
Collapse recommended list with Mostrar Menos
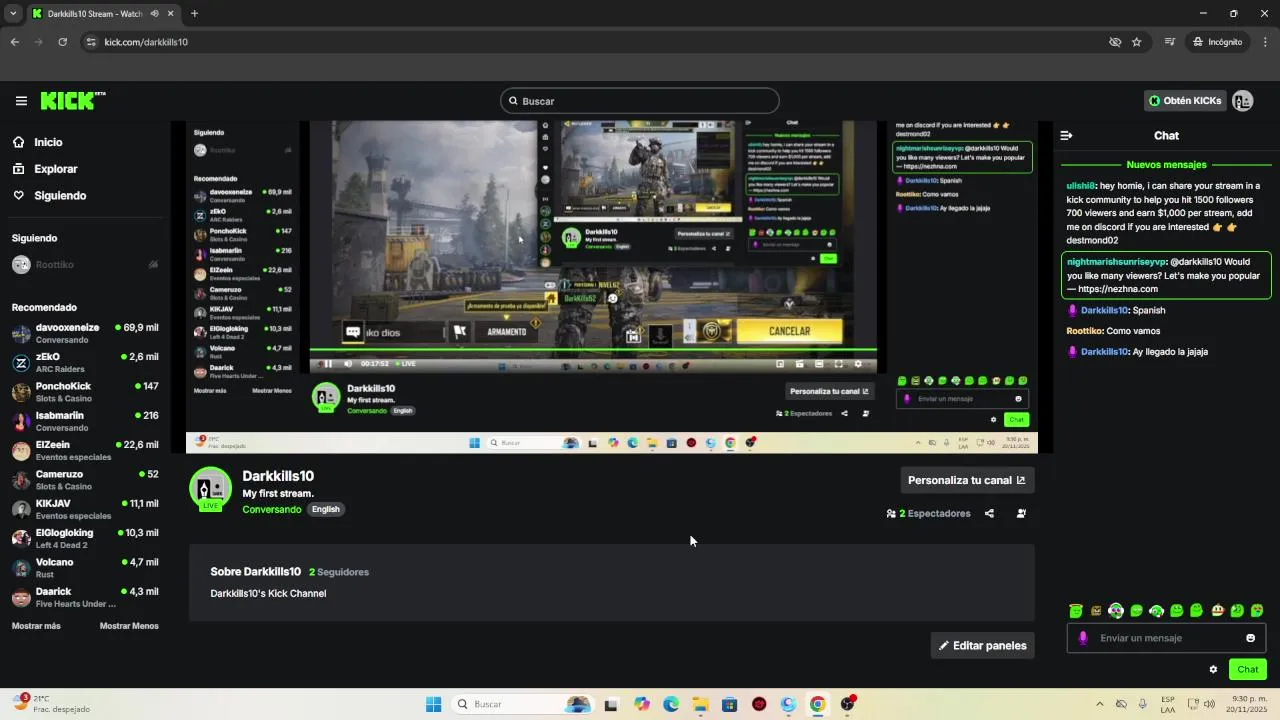click(x=129, y=626)
